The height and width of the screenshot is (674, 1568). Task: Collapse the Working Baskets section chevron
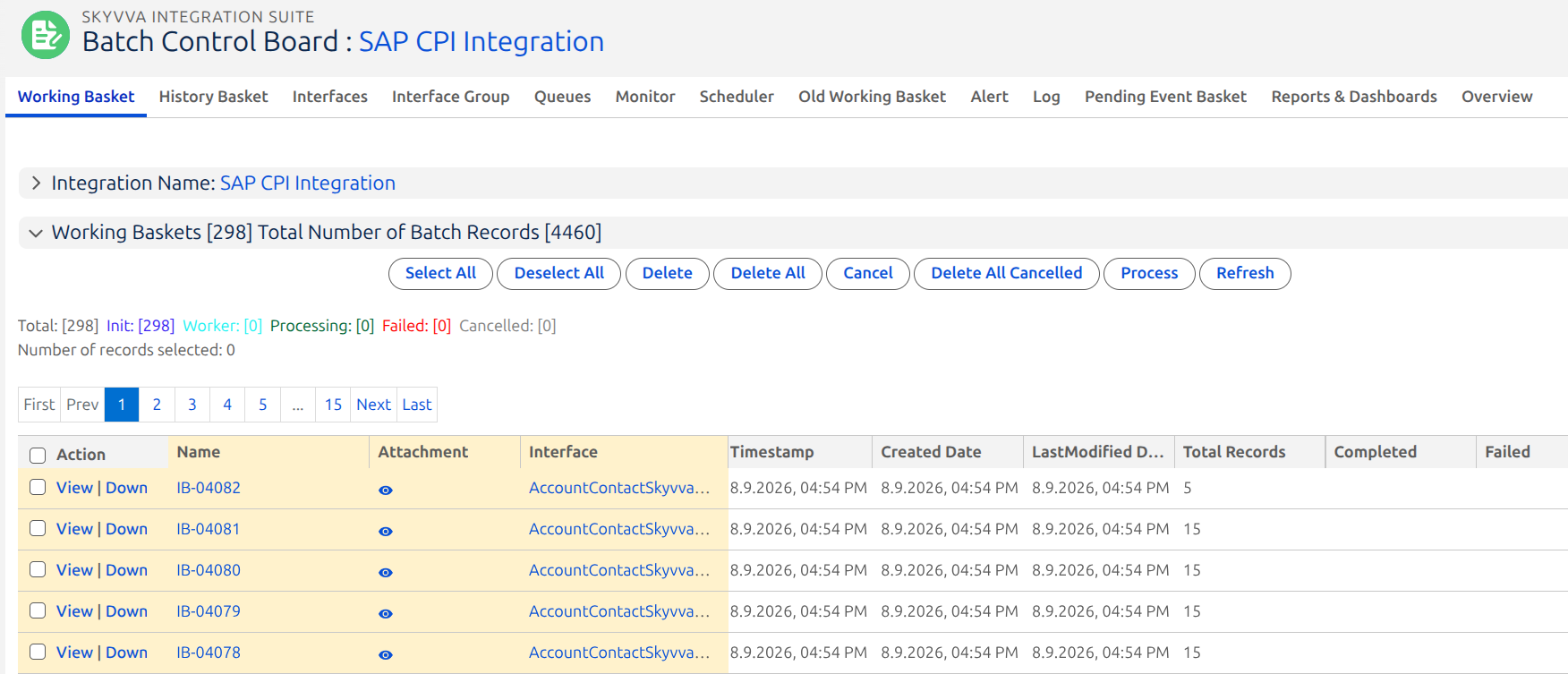click(36, 233)
